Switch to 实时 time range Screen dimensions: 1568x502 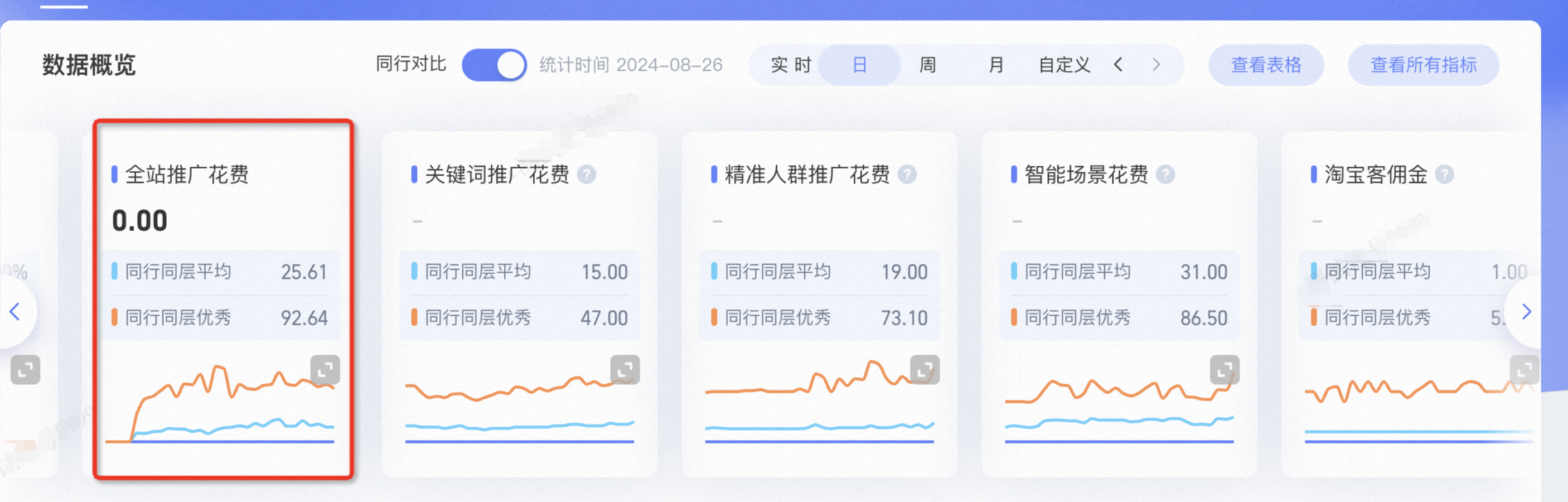click(791, 65)
